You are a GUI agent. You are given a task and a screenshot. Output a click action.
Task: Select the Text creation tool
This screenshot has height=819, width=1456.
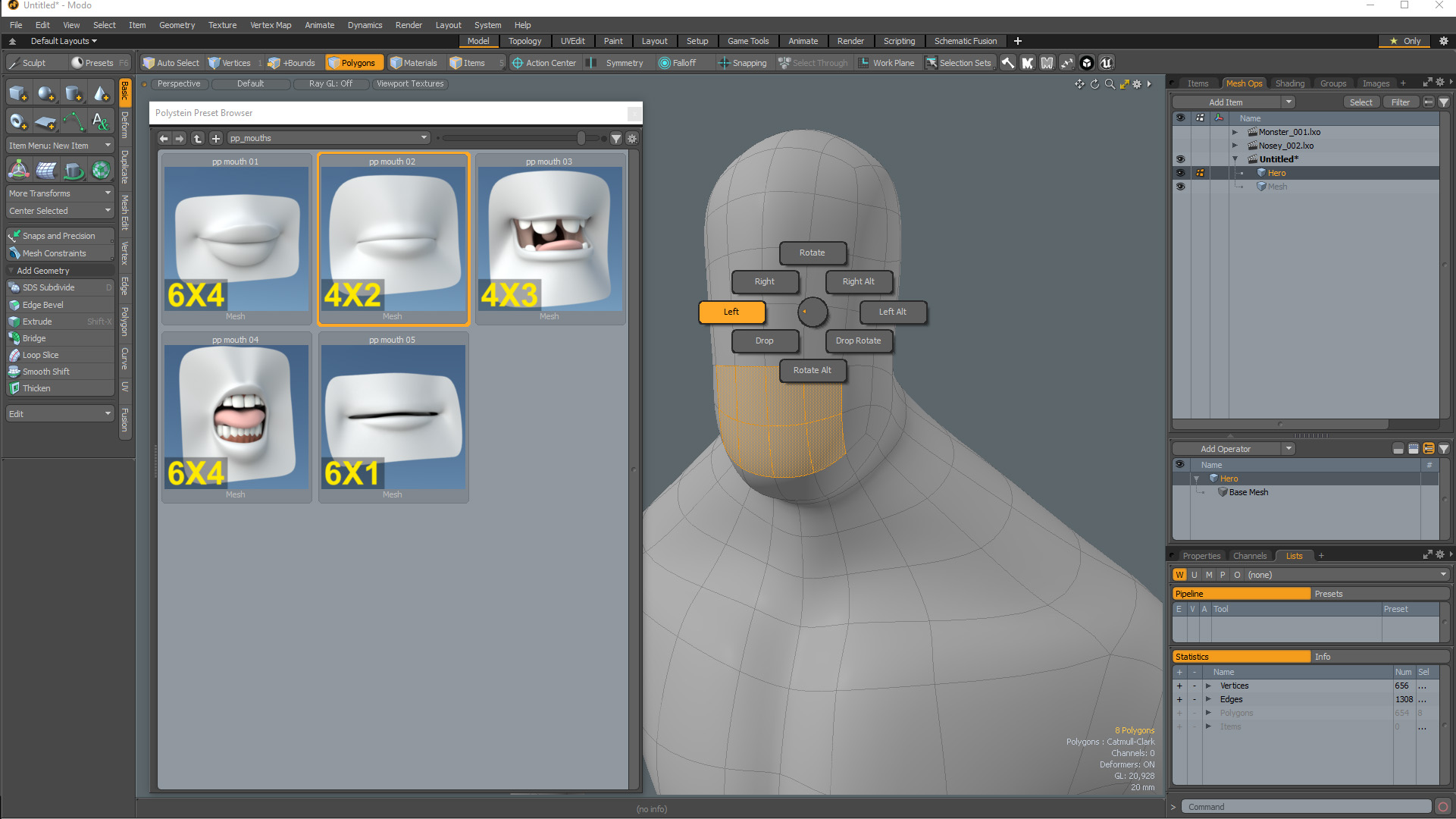[101, 121]
